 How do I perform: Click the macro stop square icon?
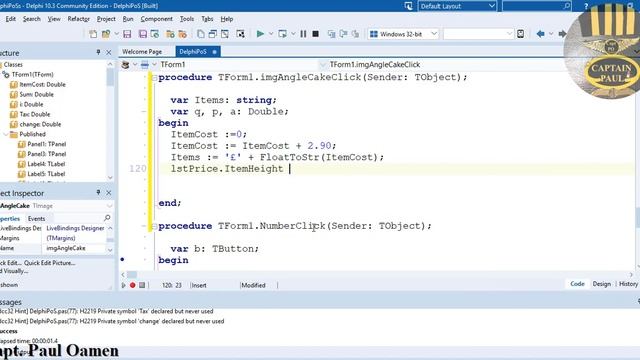142,285
